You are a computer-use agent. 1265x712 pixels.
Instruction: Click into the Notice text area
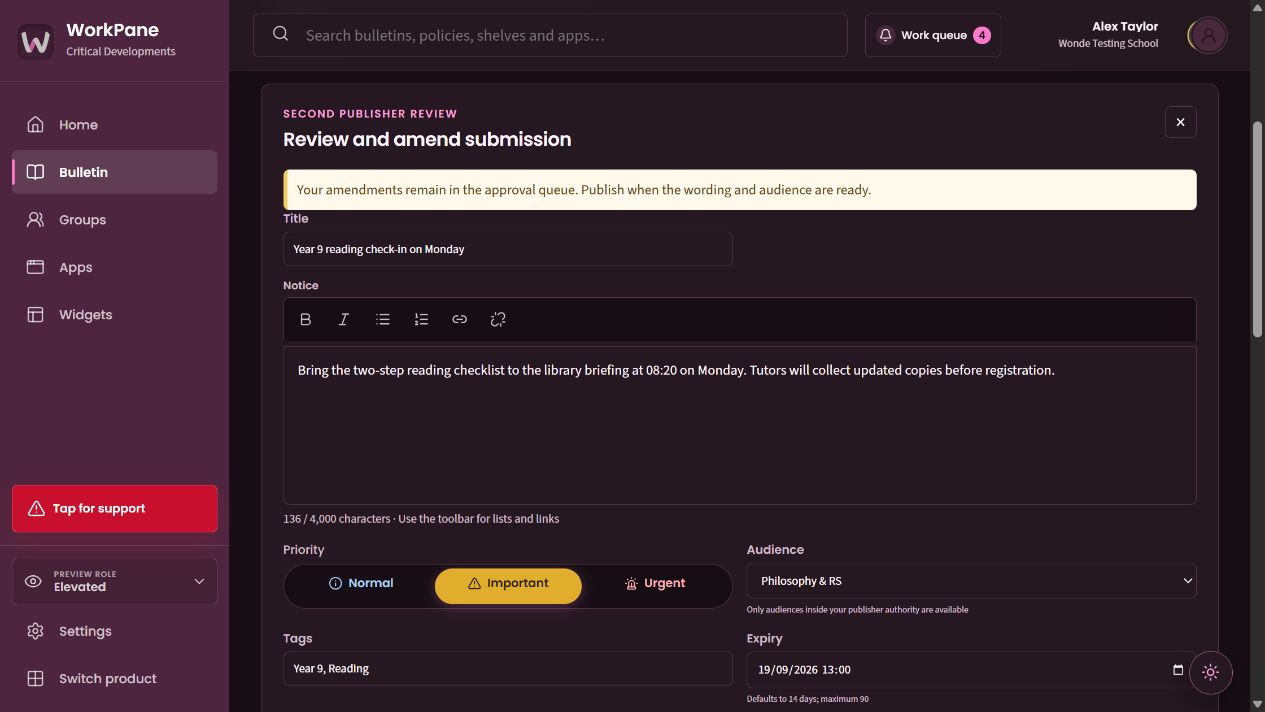click(x=740, y=425)
